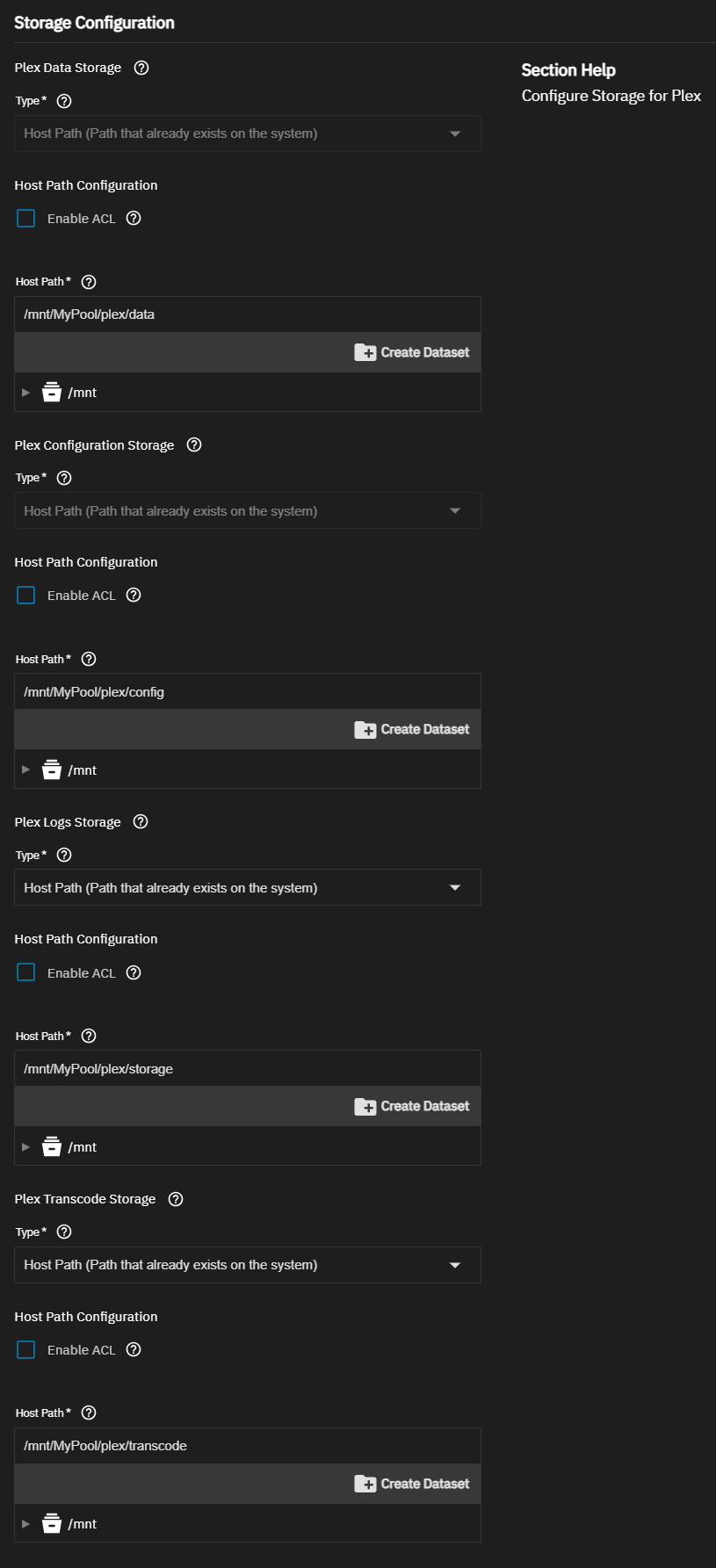Click the /mnt/MyPool/plex/transcode host path field
The height and width of the screenshot is (1568, 716).
[x=248, y=1446]
